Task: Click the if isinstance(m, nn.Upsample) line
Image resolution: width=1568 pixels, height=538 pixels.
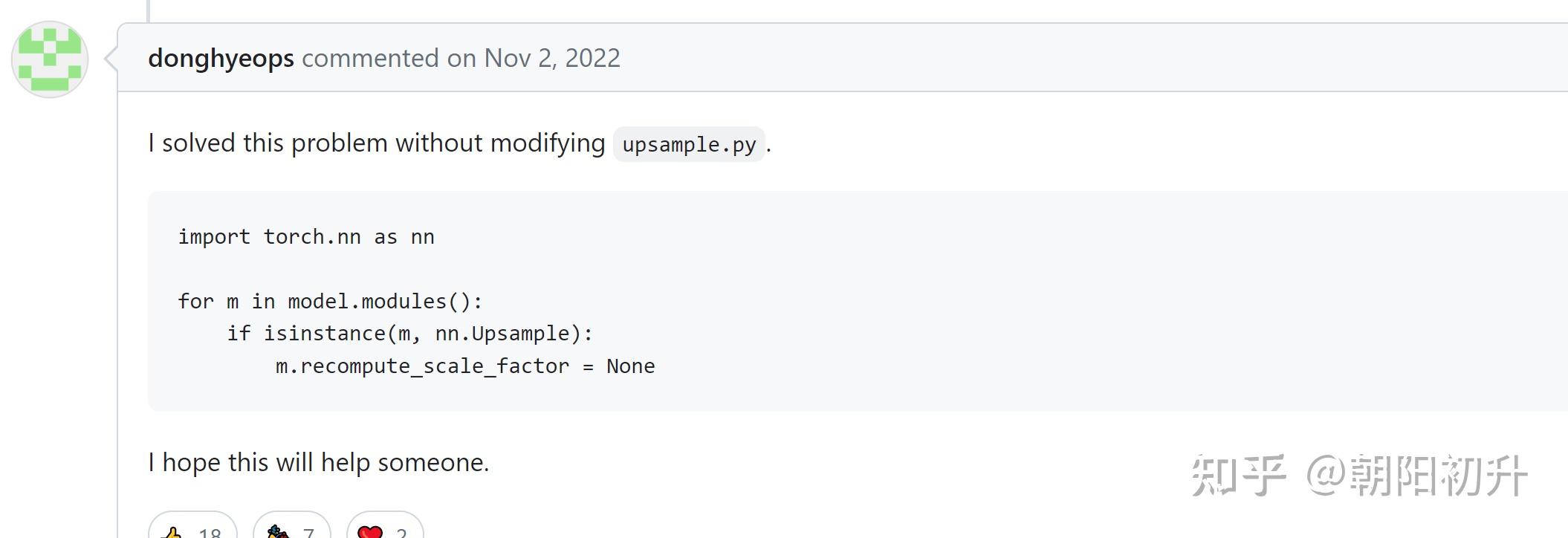Action: [x=410, y=334]
